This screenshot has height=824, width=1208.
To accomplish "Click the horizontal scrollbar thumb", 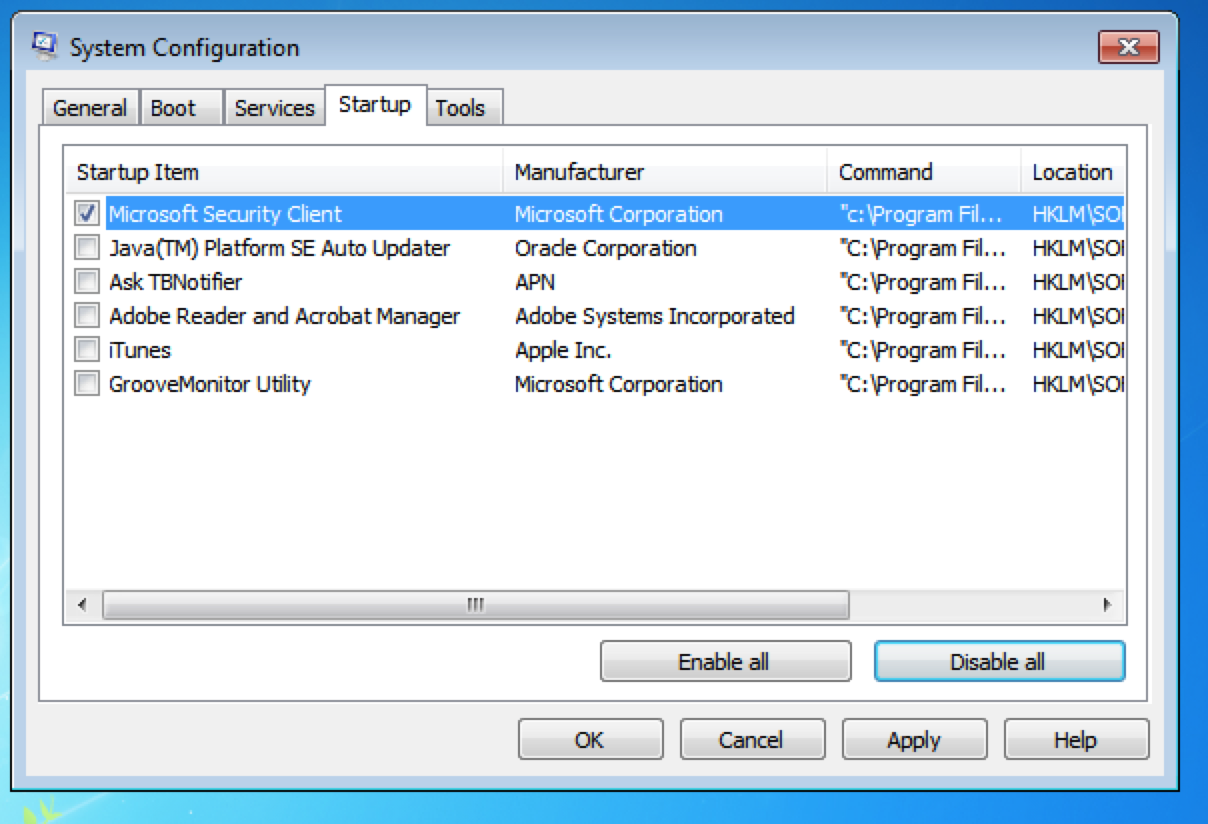I will (x=476, y=605).
